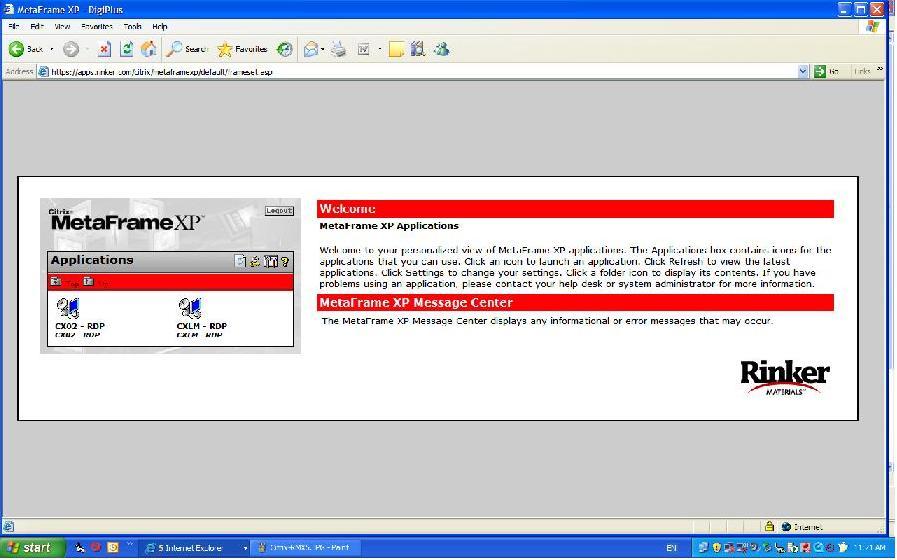Click the address bar URL field
Viewport: 897px width, 560px height.
[400, 71]
